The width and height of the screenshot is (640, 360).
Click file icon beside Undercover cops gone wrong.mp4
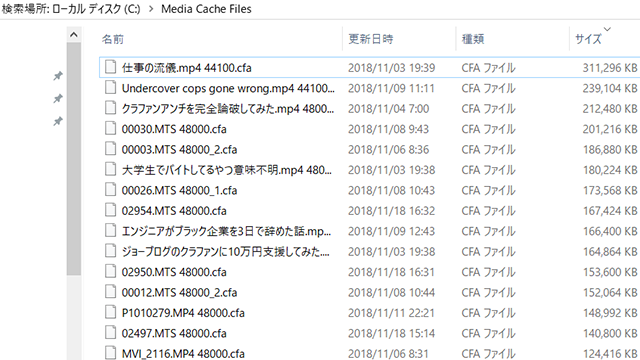(110, 87)
